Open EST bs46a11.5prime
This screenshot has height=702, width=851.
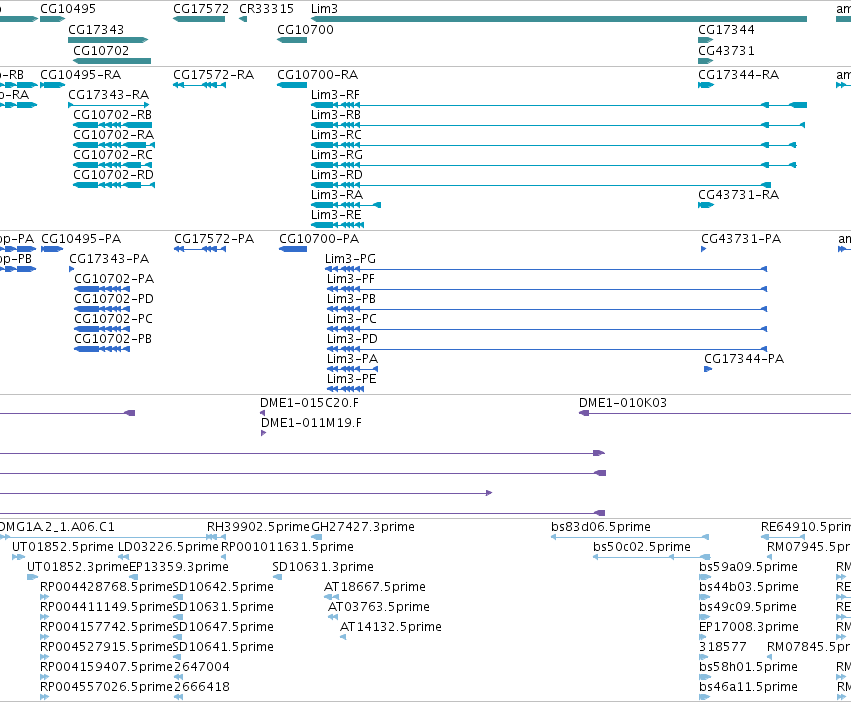point(748,687)
